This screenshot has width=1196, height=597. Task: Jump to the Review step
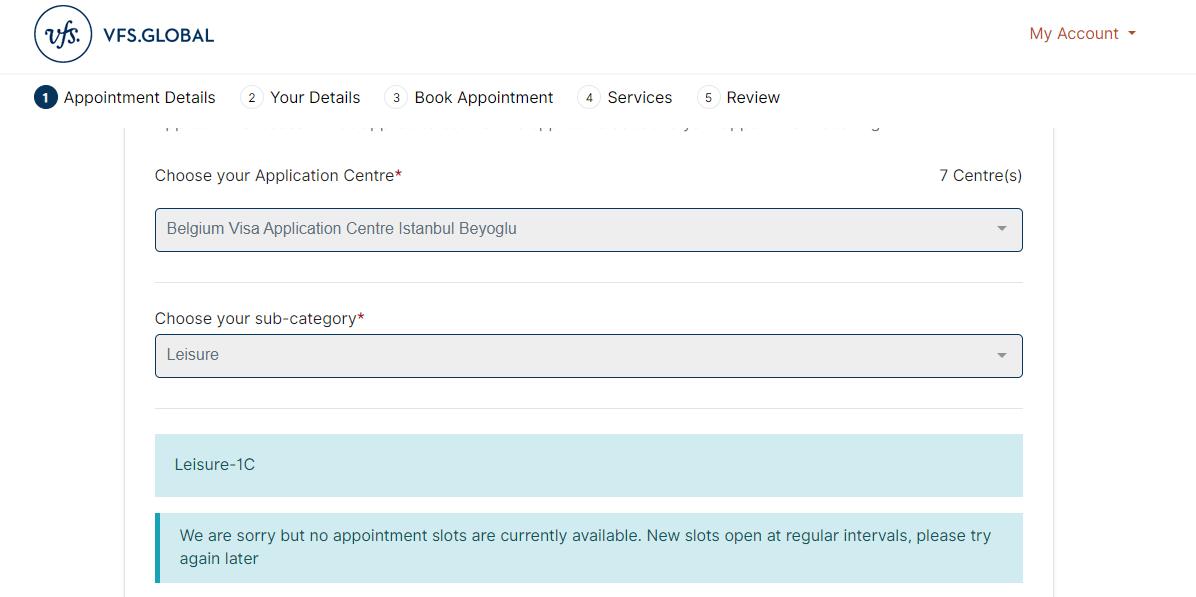coord(753,97)
